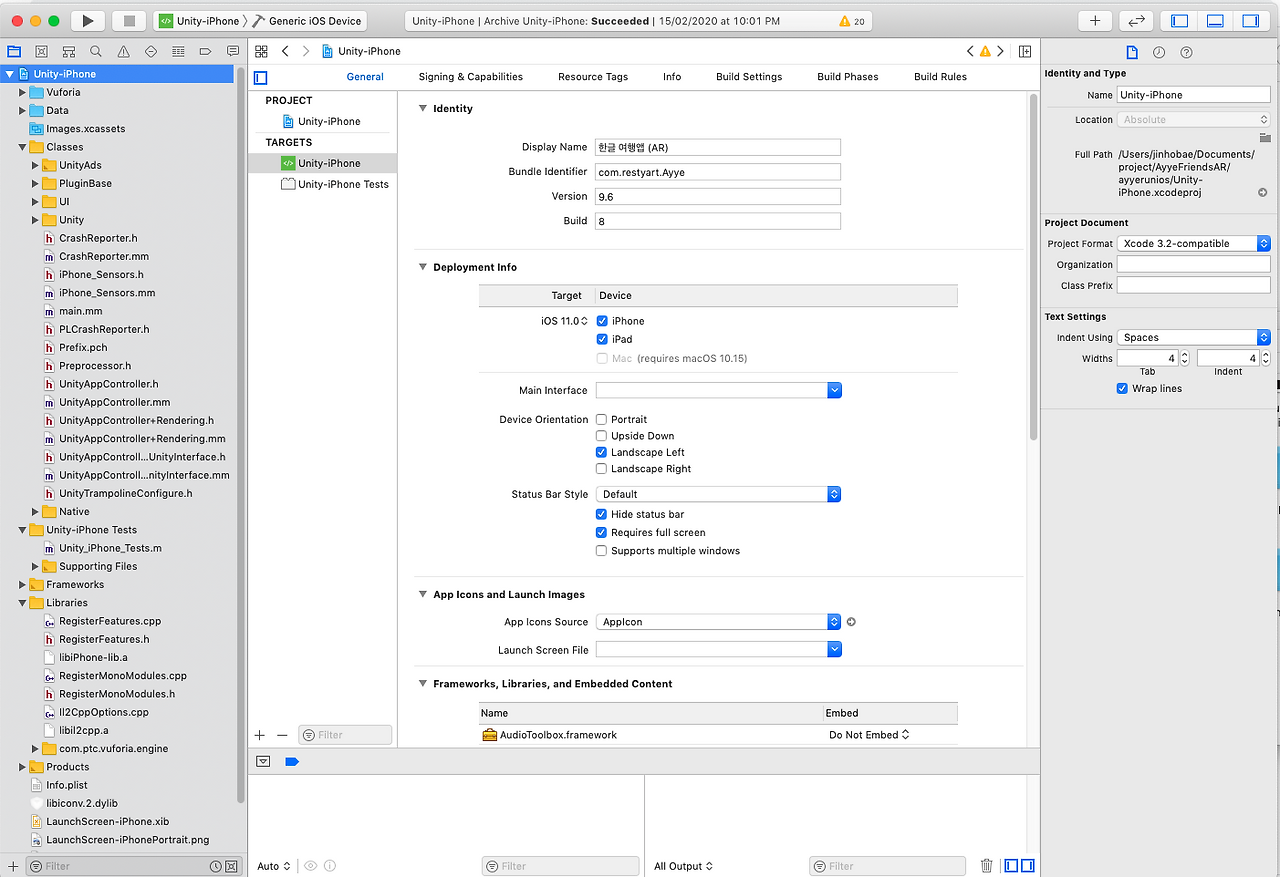Viewport: 1280px width, 877px height.
Task: Click the related items grid icon
Action: click(262, 51)
